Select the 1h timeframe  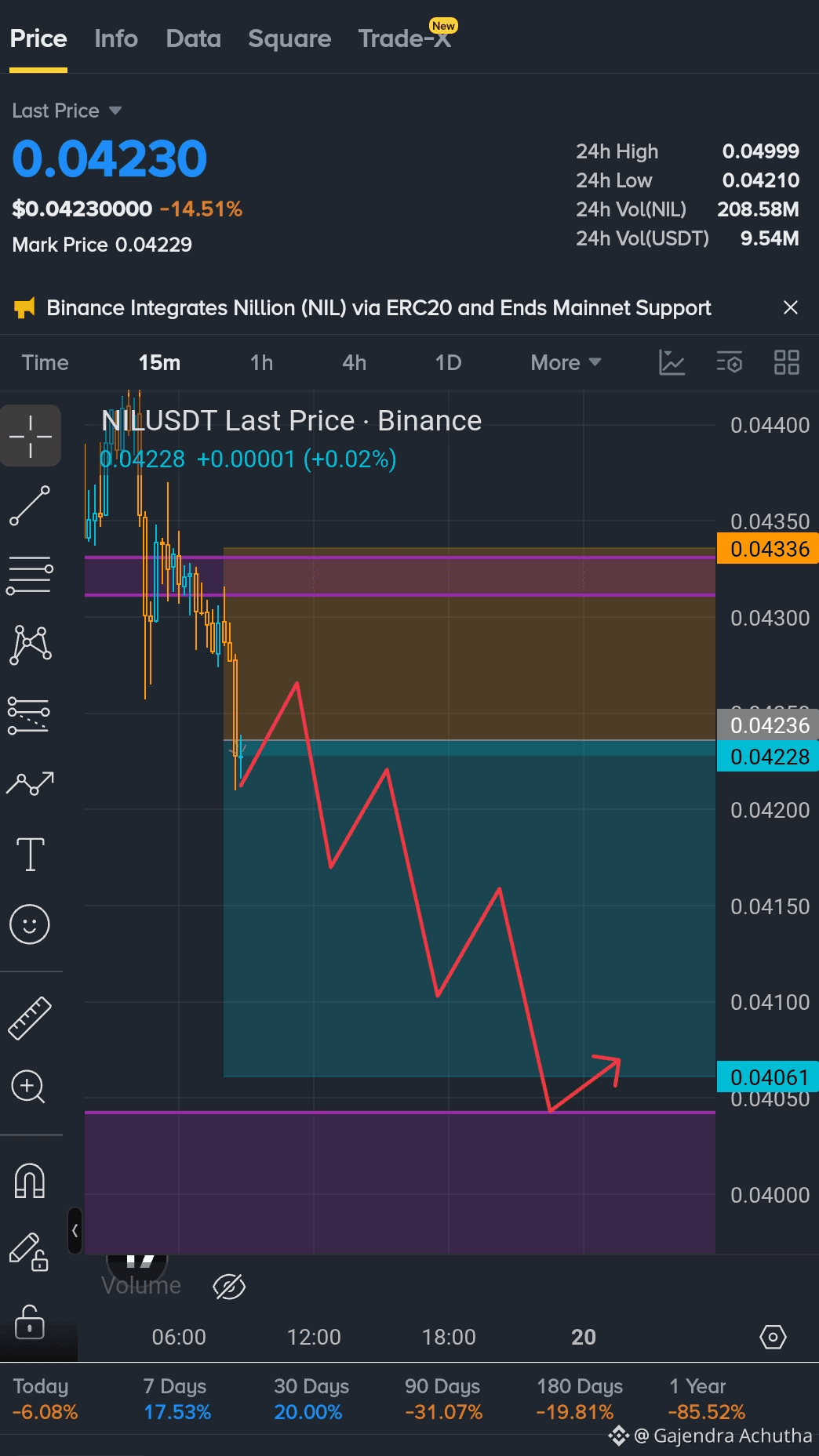(x=262, y=362)
